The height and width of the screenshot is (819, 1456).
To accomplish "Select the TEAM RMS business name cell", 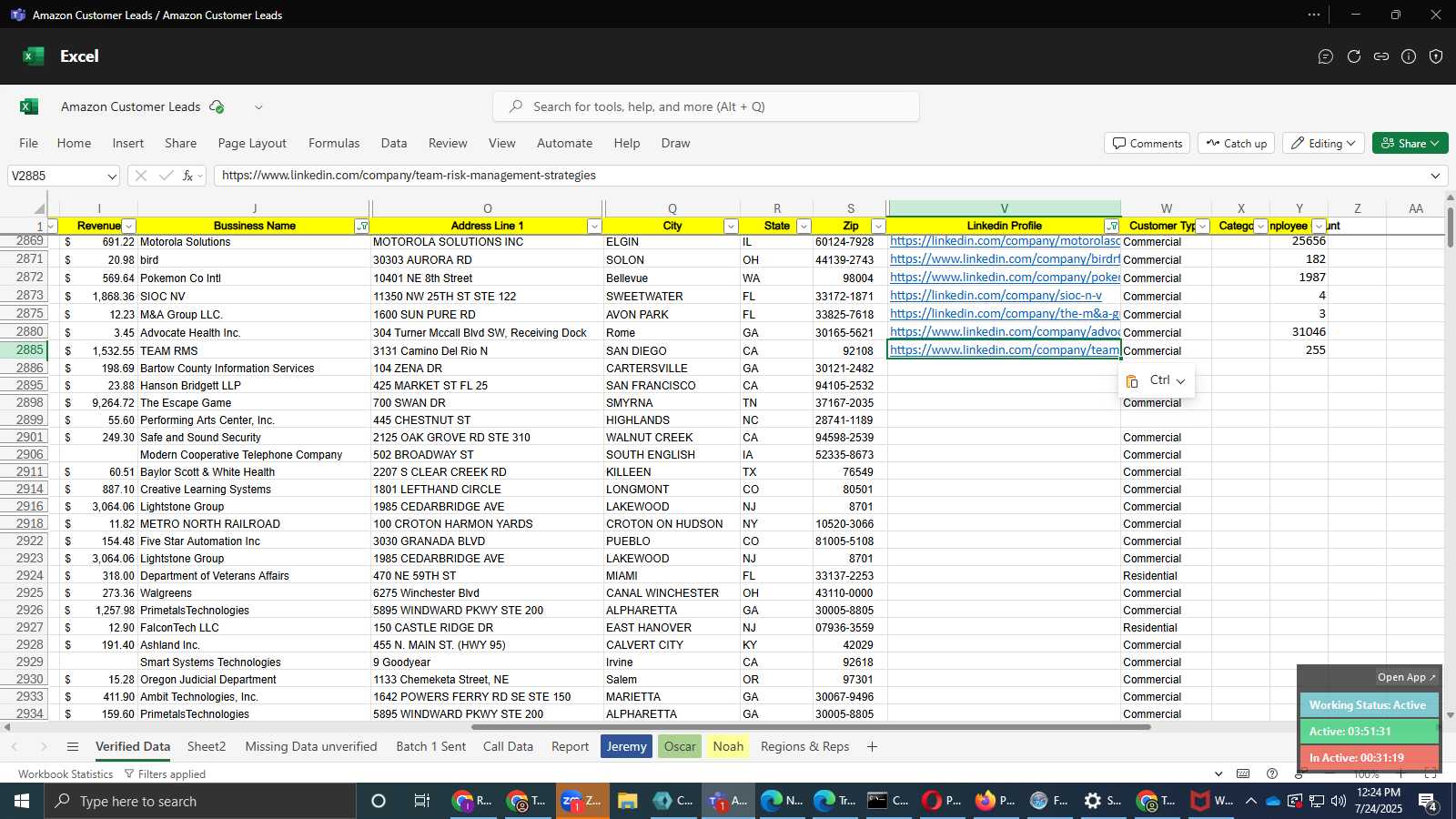I will (x=254, y=351).
